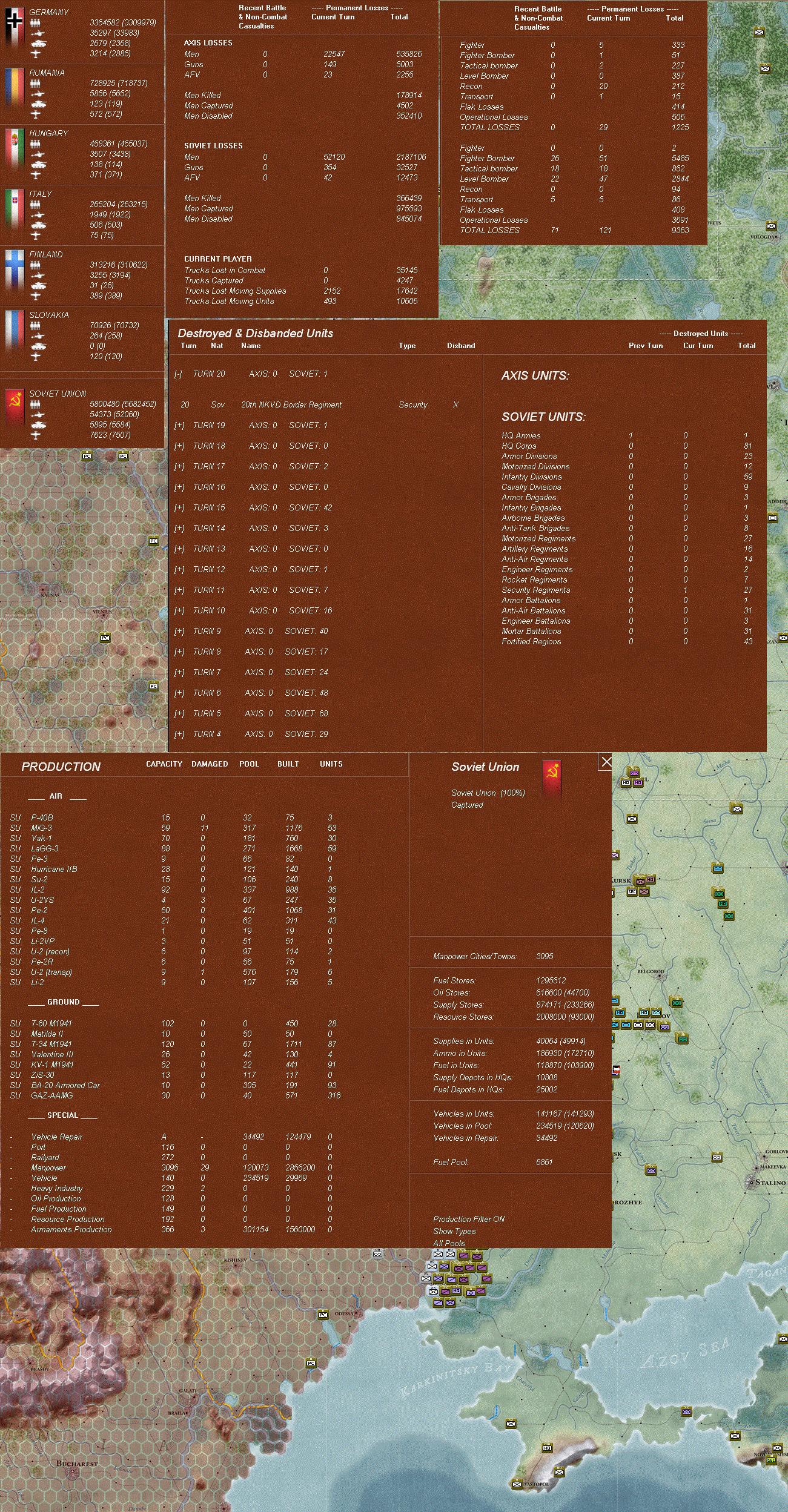Click Rumania's aircraft icon
Image resolution: width=788 pixels, height=1512 pixels.
(36, 114)
